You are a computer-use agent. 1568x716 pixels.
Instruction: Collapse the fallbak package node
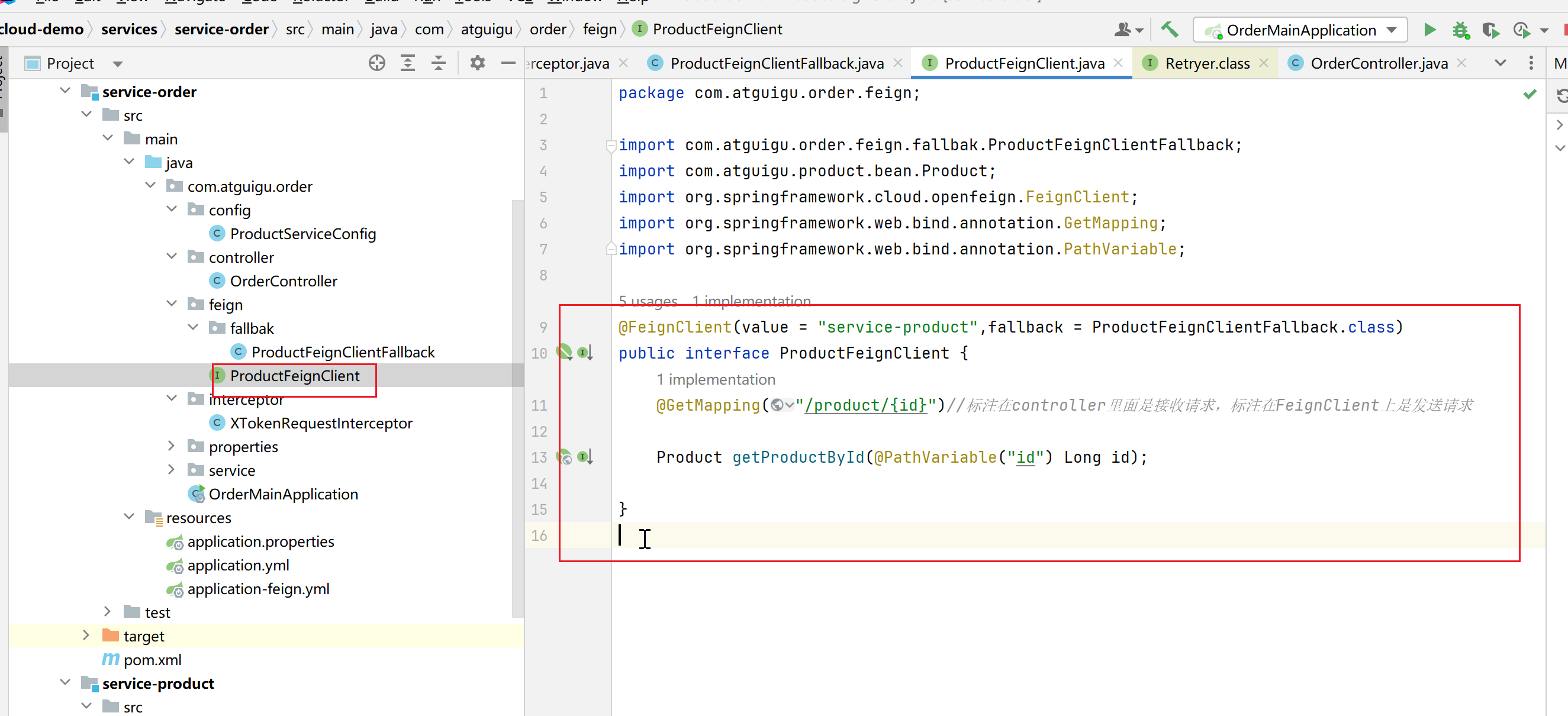click(x=193, y=328)
